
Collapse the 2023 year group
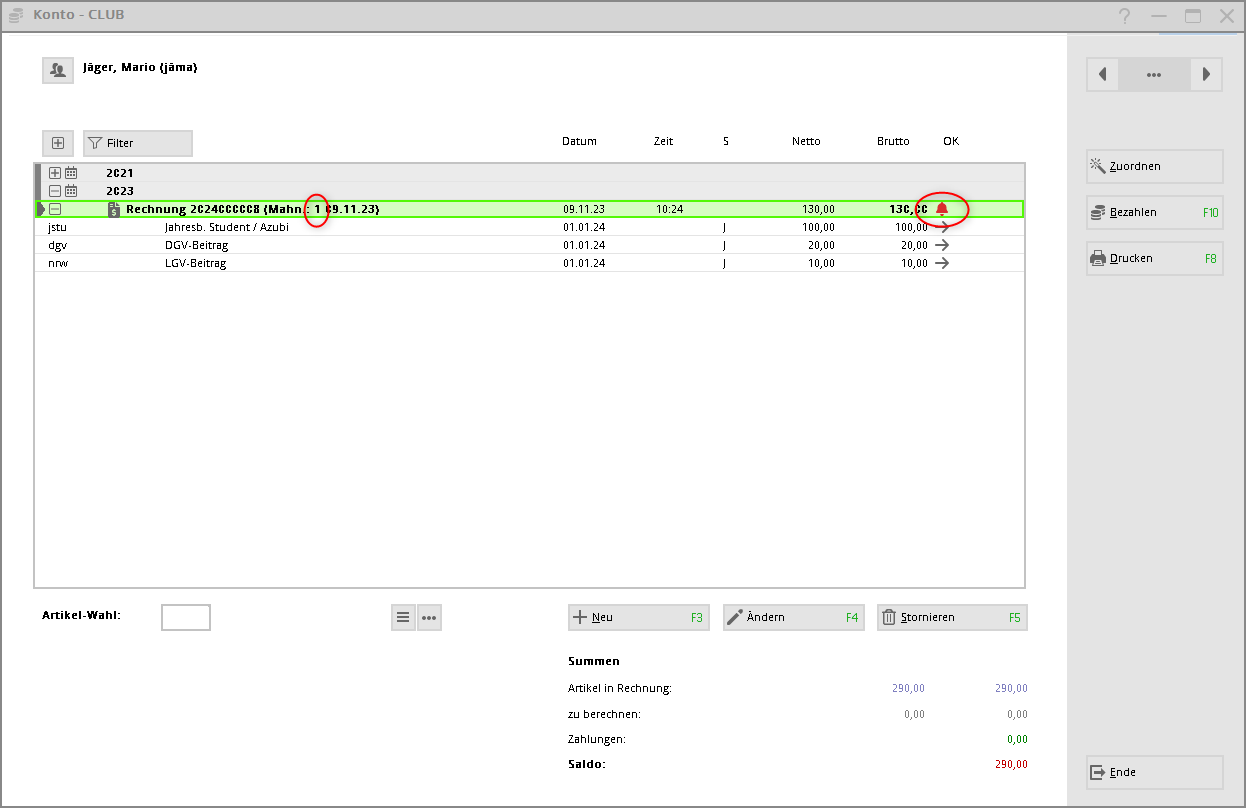[x=55, y=191]
